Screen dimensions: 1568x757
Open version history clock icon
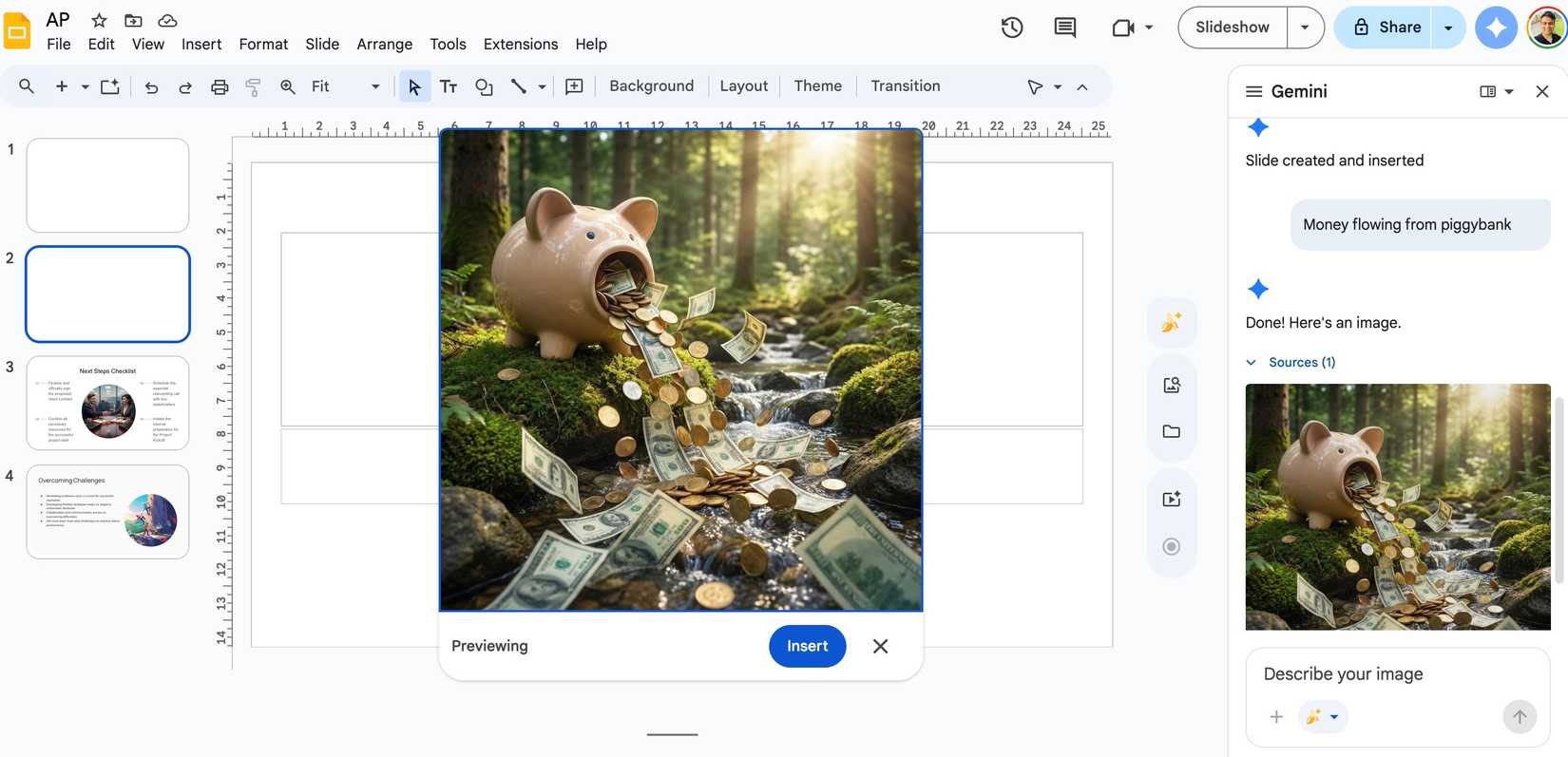coord(1012,28)
